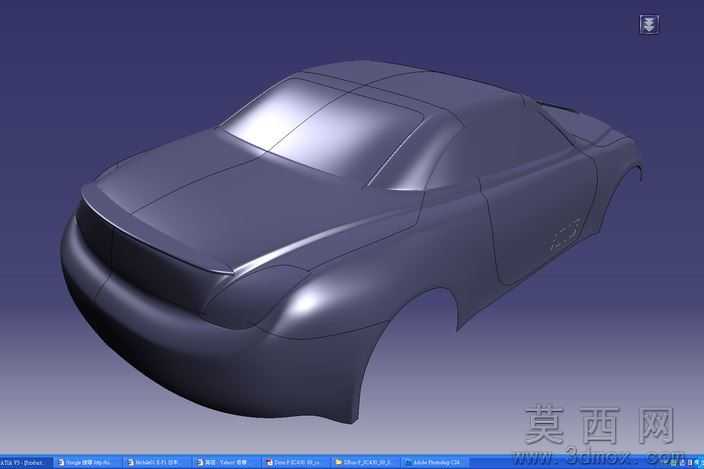Open the Adobe Photoshop CS4 taskbar button
The width and height of the screenshot is (704, 469).
435,462
